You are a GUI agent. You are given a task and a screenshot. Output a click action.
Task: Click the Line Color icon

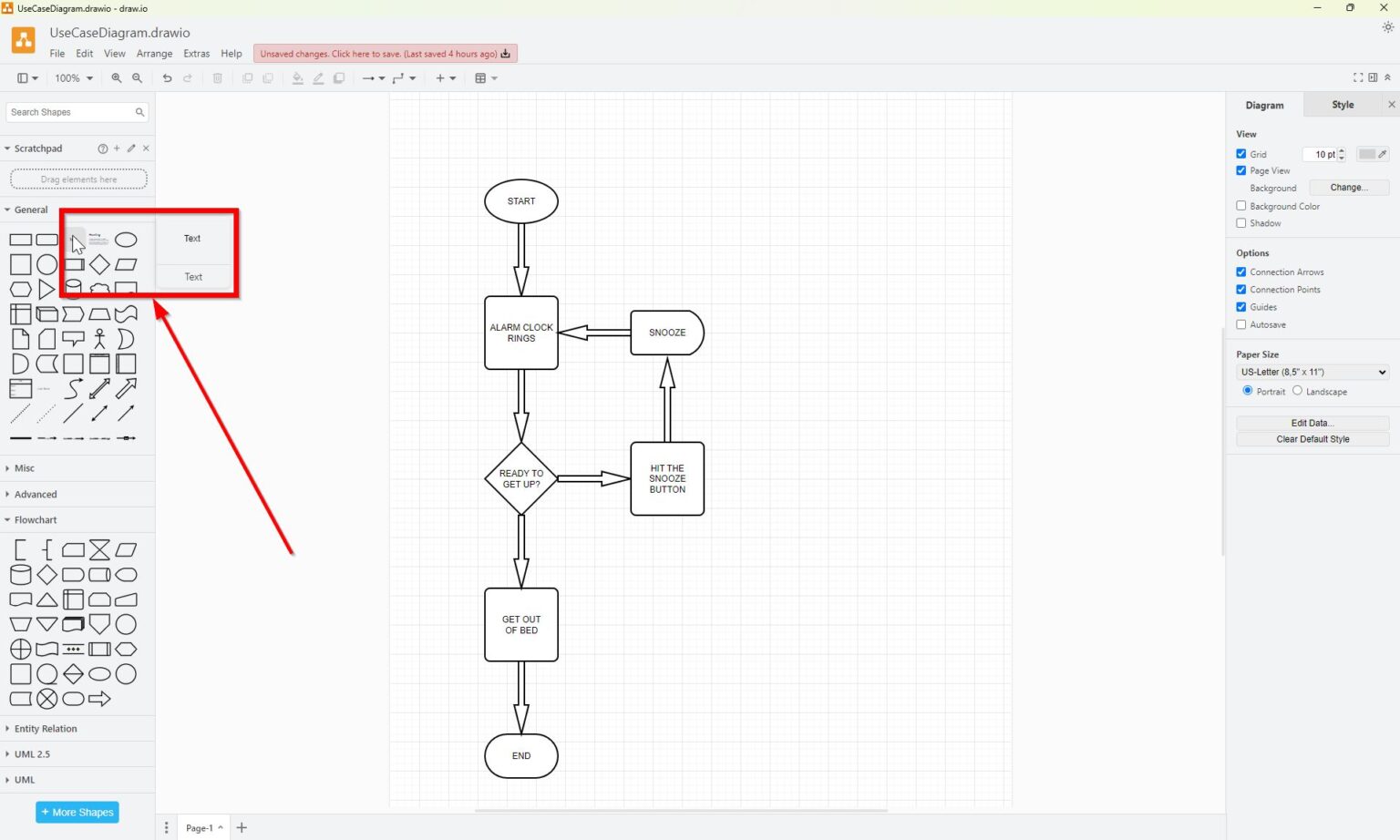coord(318,78)
